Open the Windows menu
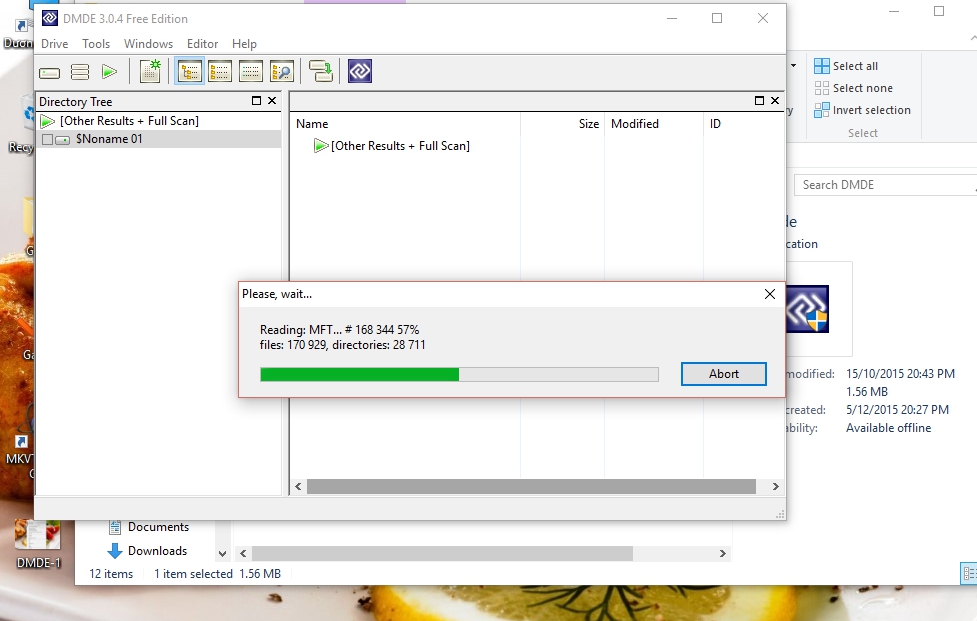Viewport: 977px width, 621px height. pyautogui.click(x=148, y=44)
